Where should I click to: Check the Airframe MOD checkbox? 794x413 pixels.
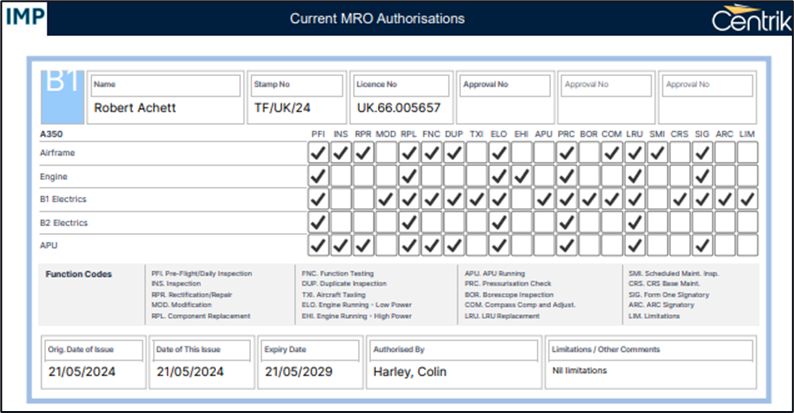386,153
